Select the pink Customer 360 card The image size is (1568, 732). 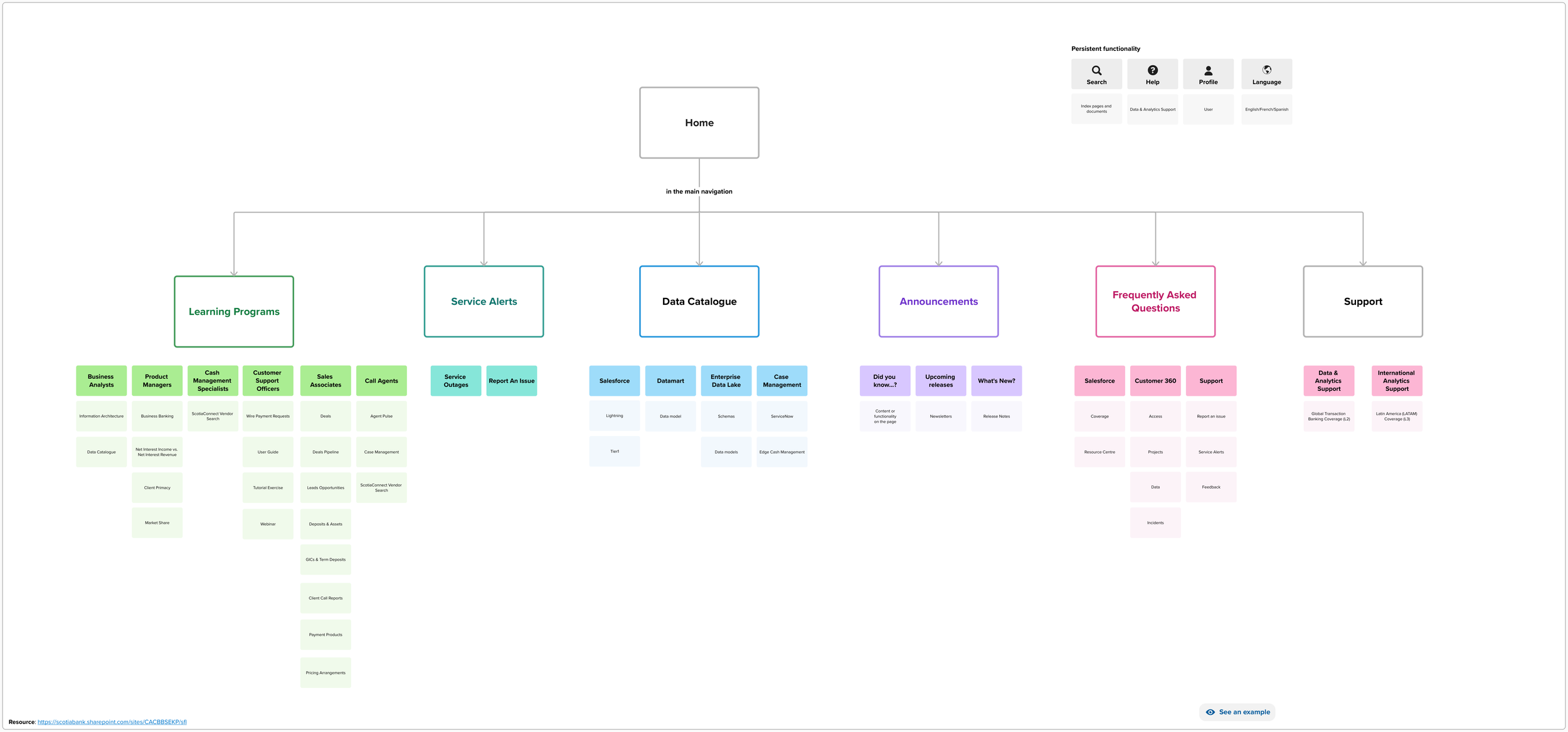point(1155,381)
